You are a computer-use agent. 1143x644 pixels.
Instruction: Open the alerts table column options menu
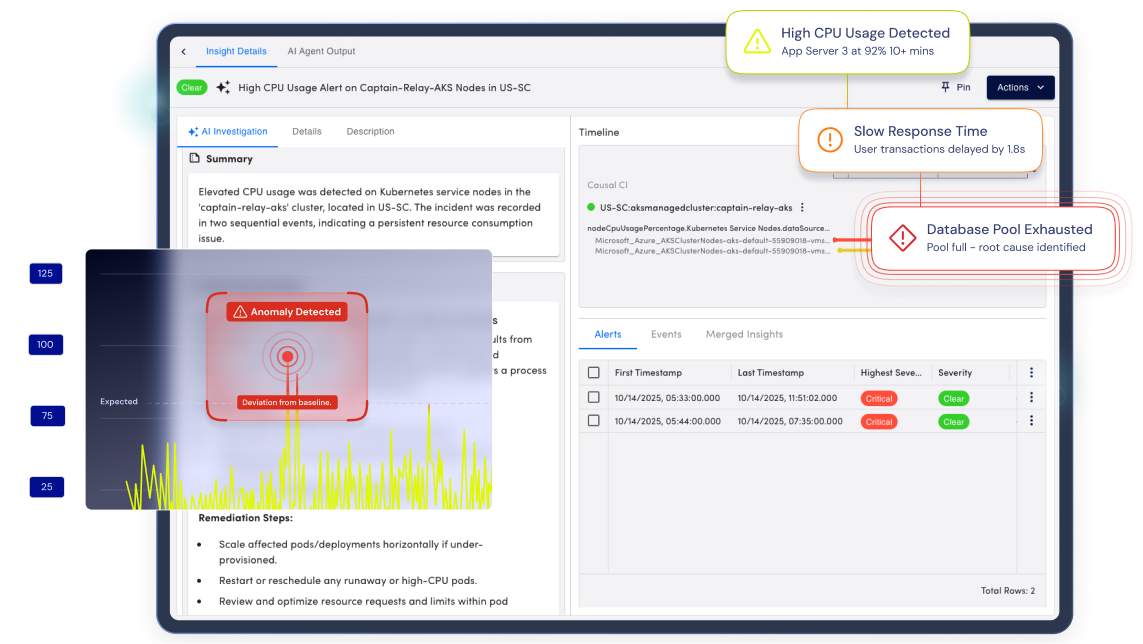pyautogui.click(x=1031, y=373)
